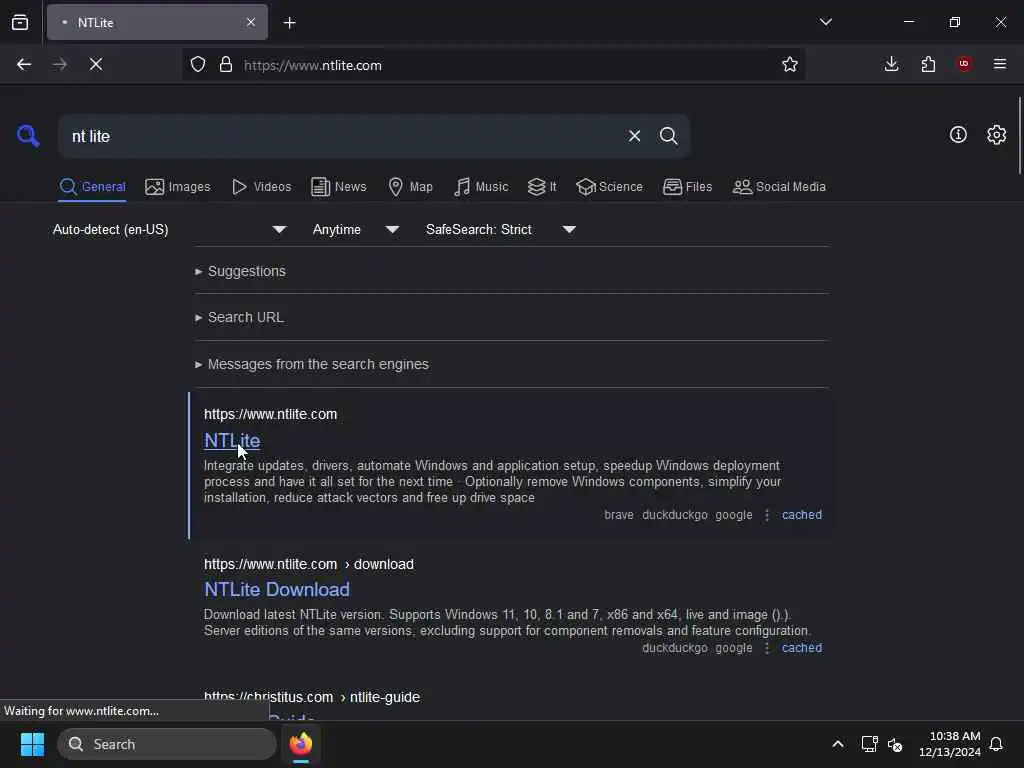Switch to Social Media category tab
The image size is (1024, 768).
click(779, 187)
